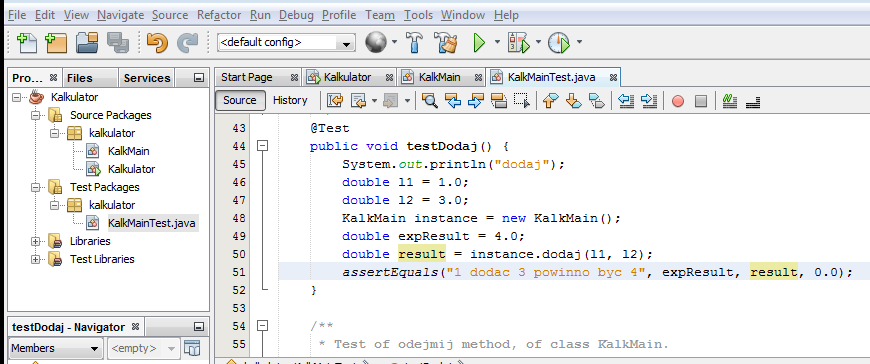Open Profile Project dropdown arrow

579,42
